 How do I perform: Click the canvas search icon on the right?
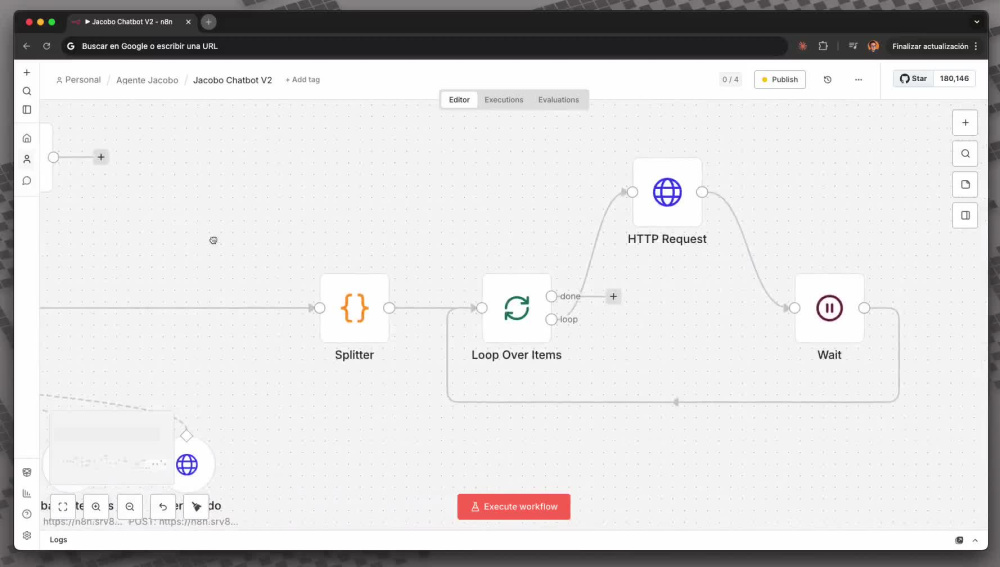coord(965,154)
